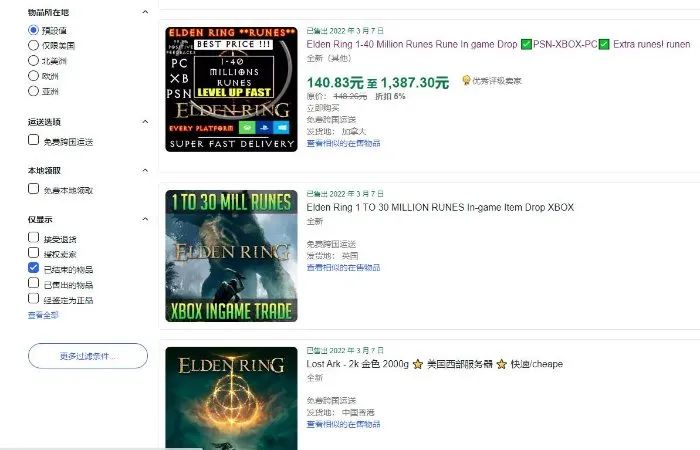Enable the 已售出的物品 checkbox
The width and height of the screenshot is (700, 450).
point(33,283)
